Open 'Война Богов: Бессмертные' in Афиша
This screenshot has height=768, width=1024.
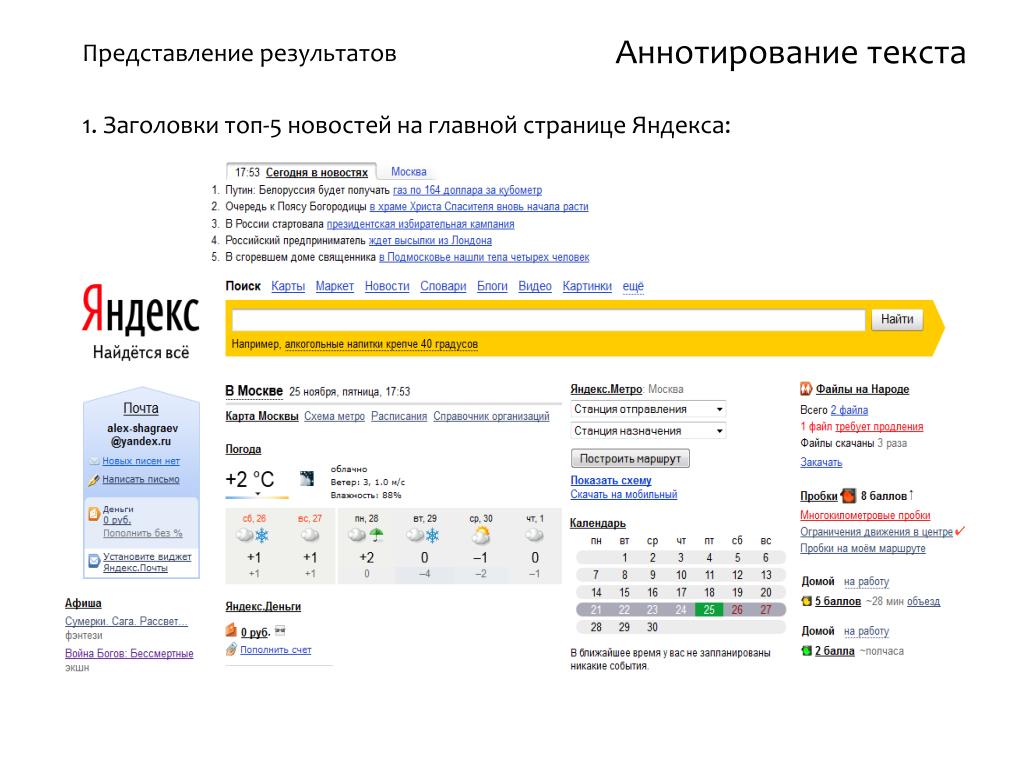point(129,653)
